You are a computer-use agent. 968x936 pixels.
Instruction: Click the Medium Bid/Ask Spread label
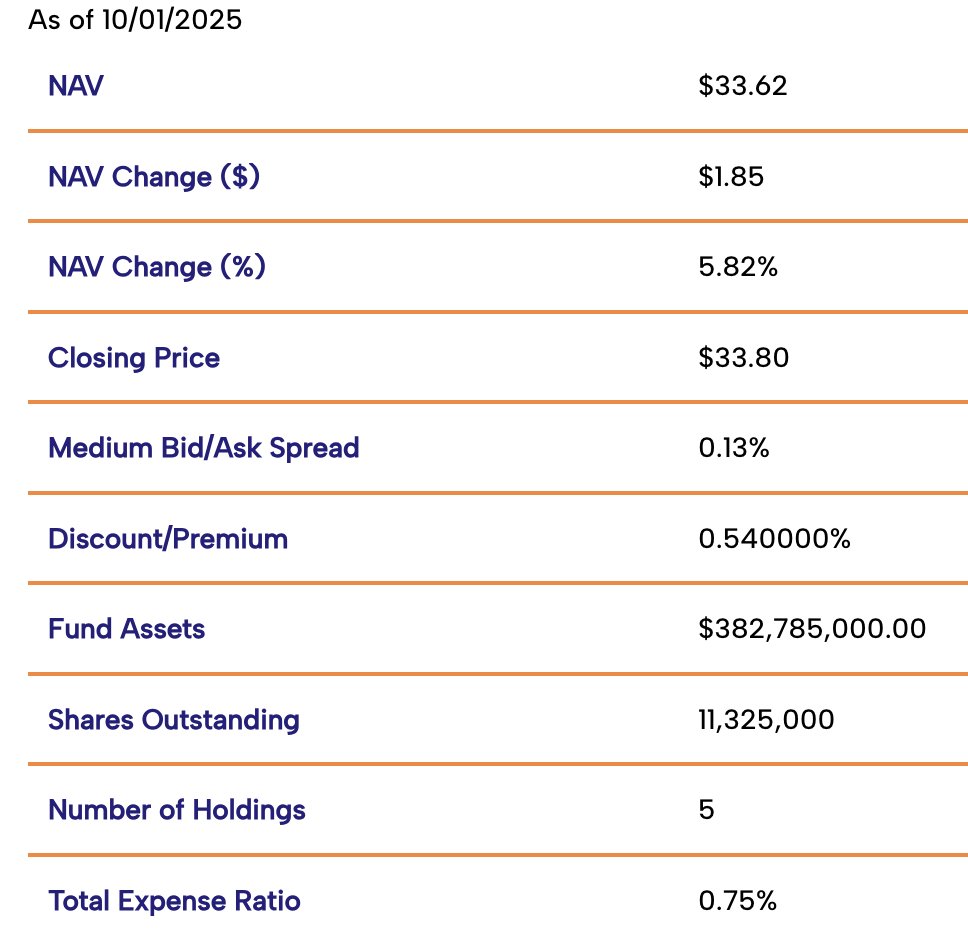click(x=204, y=448)
